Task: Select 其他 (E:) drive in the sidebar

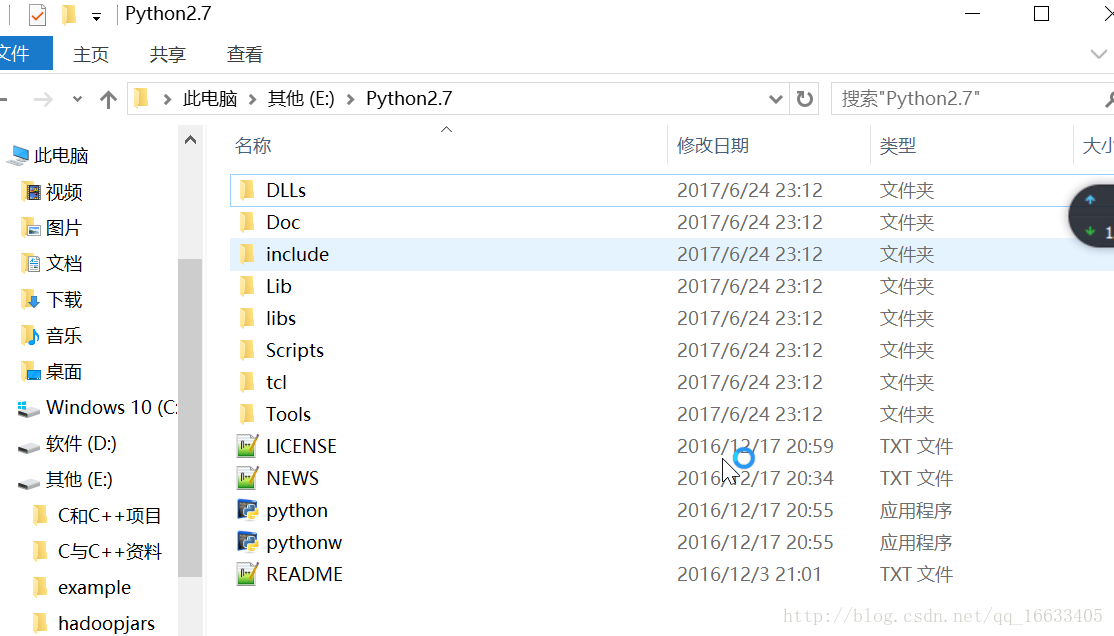Action: click(x=79, y=480)
